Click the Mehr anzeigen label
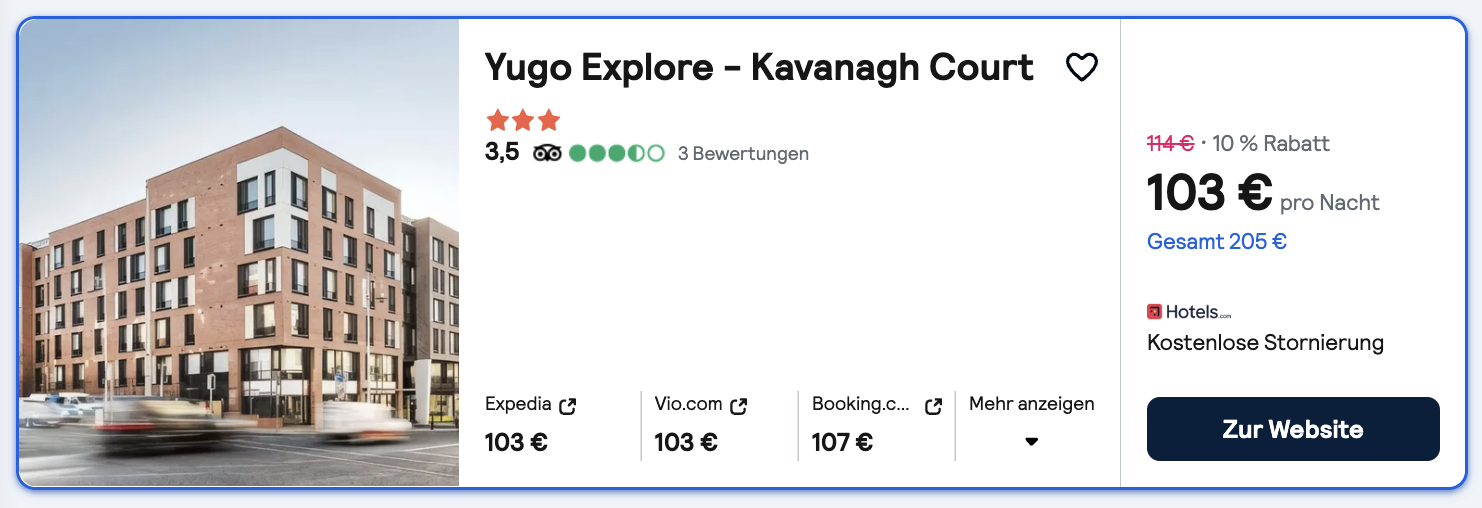Screen dimensions: 1482x508 point(1031,404)
